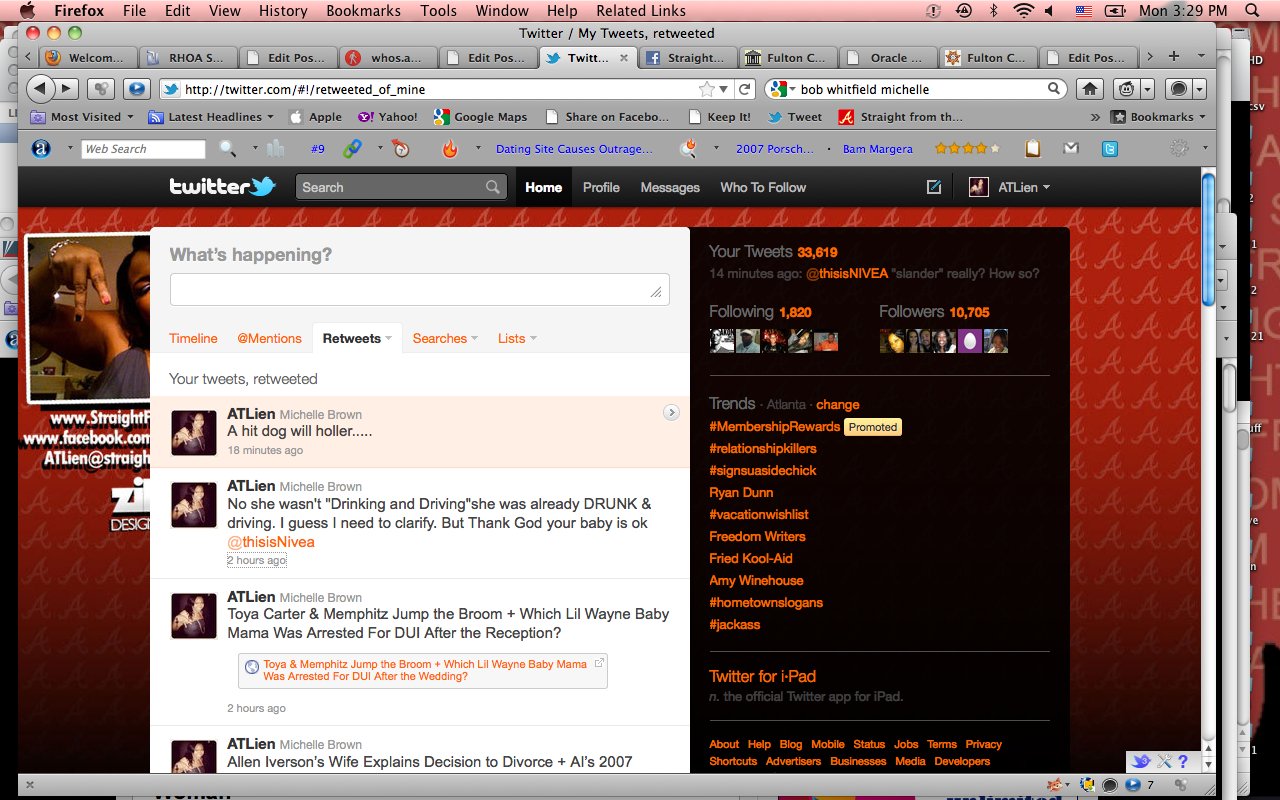Click the star rating in the toolbar
1280x800 pixels.
tap(966, 149)
